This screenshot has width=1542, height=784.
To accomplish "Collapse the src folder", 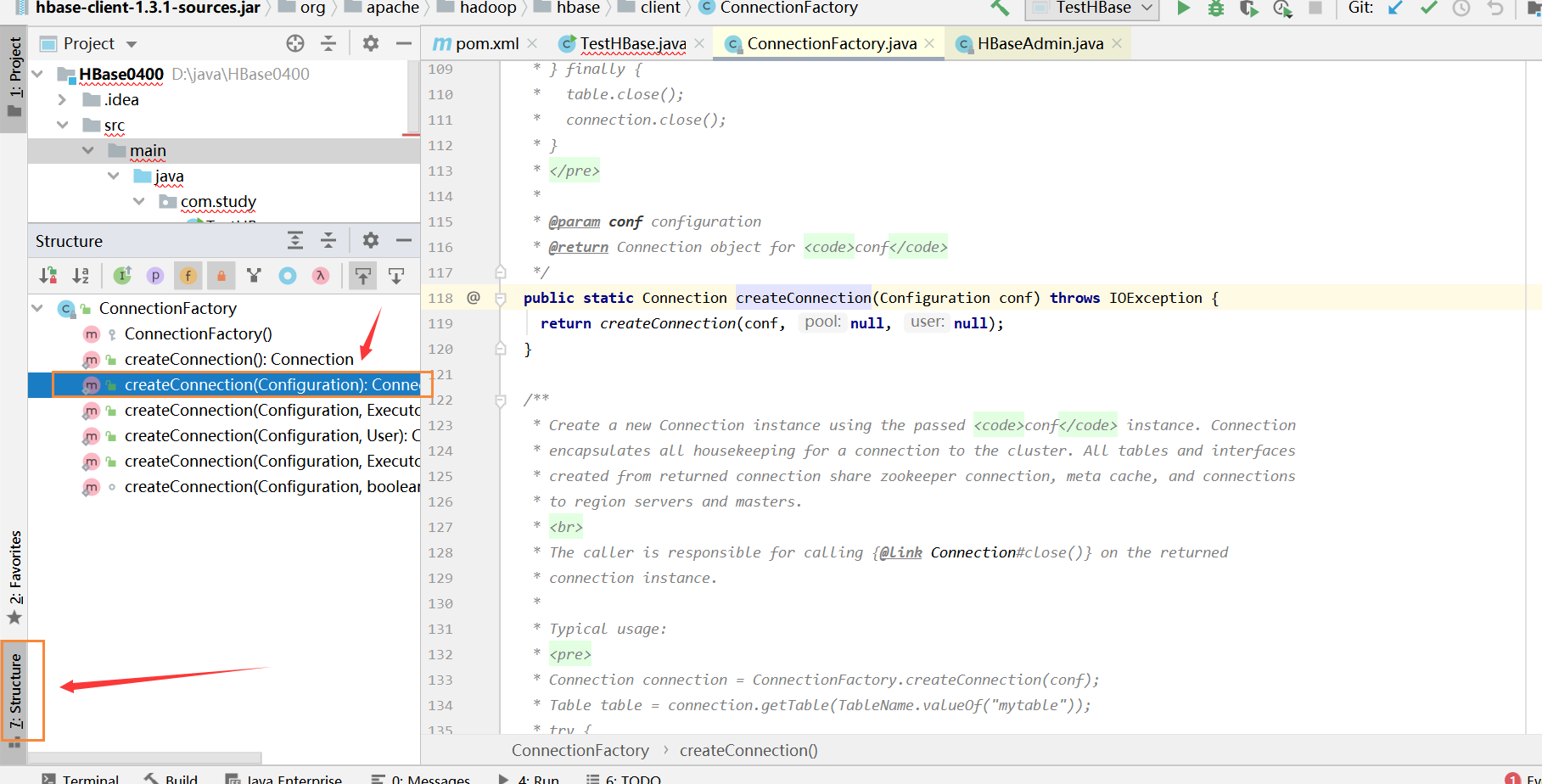I will (x=62, y=125).
